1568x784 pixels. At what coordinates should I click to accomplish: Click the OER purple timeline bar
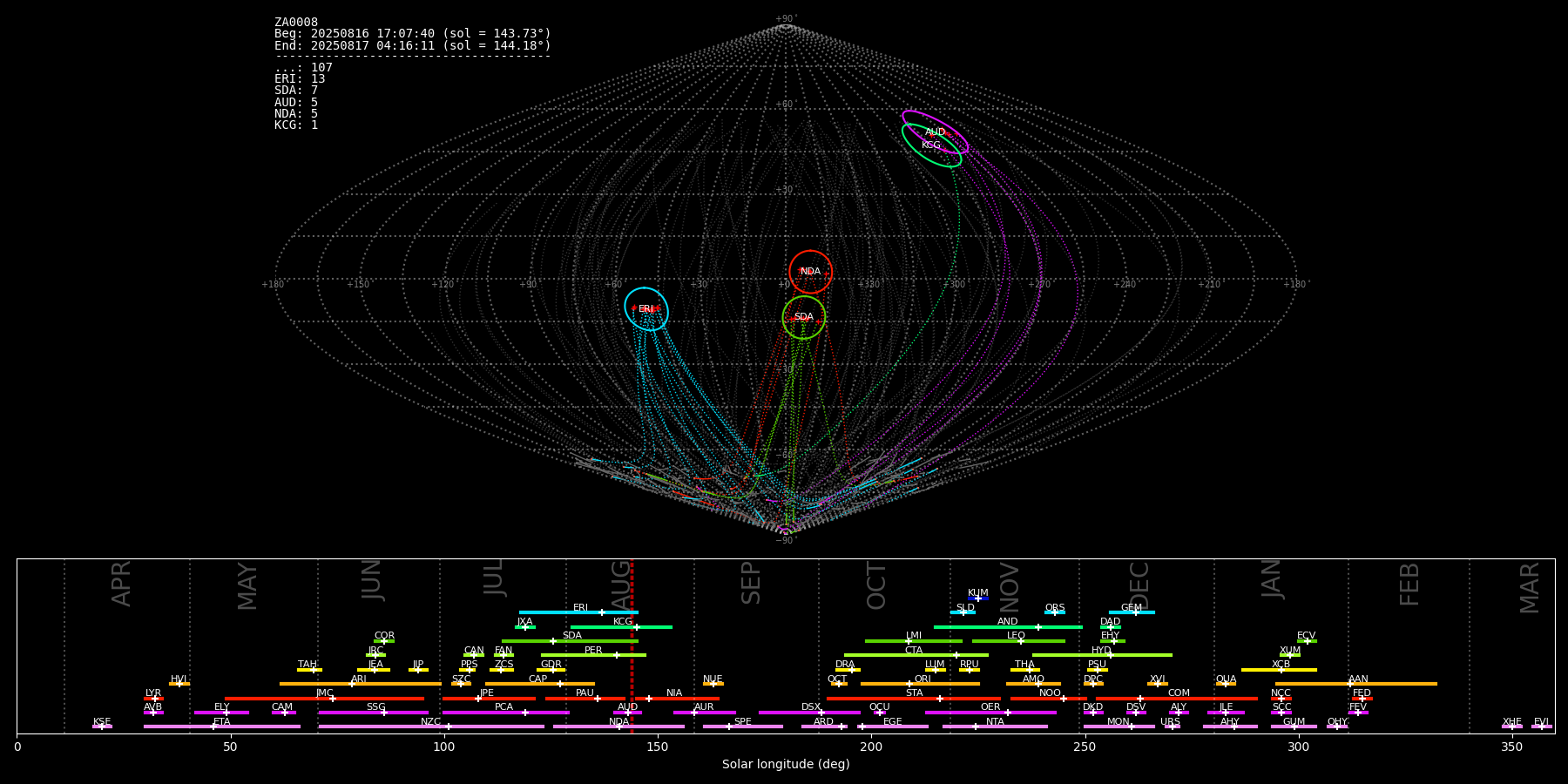click(x=990, y=713)
